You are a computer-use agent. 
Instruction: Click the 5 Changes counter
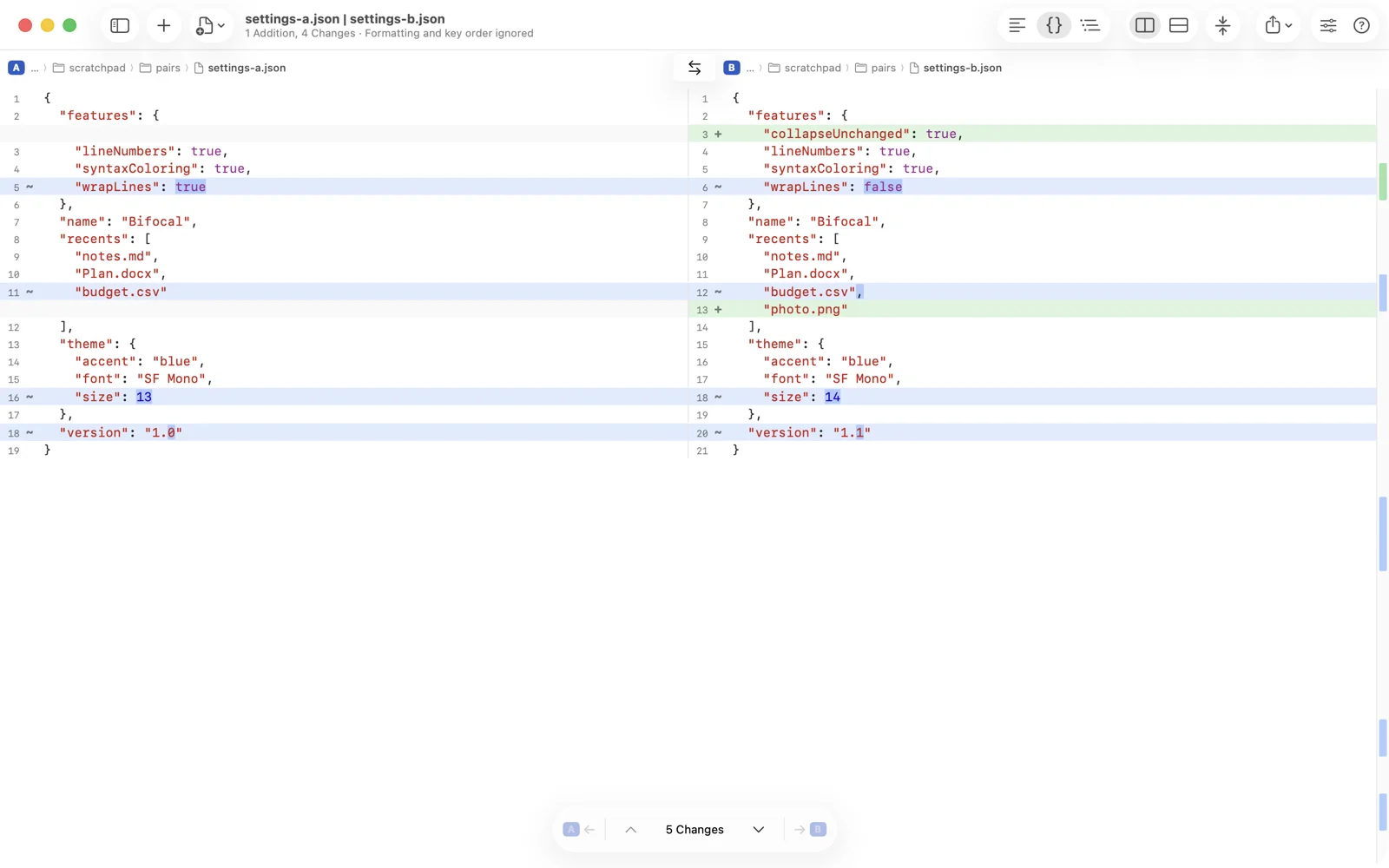point(694,830)
